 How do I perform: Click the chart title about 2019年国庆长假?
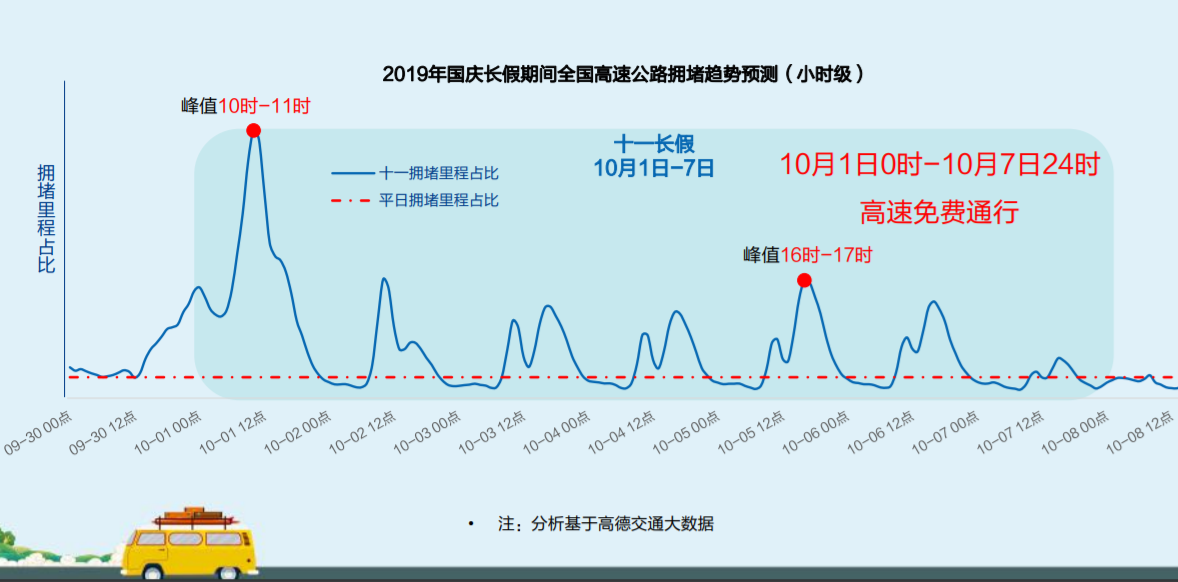pos(623,74)
